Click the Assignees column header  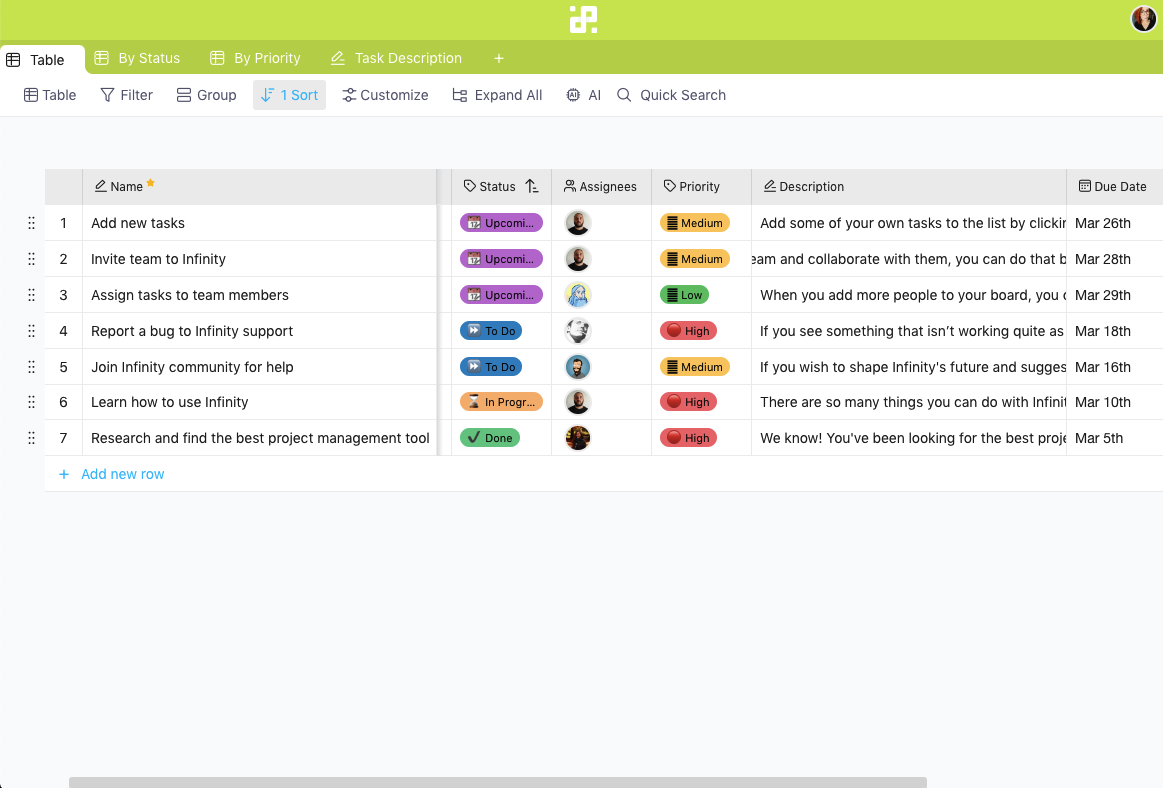601,186
